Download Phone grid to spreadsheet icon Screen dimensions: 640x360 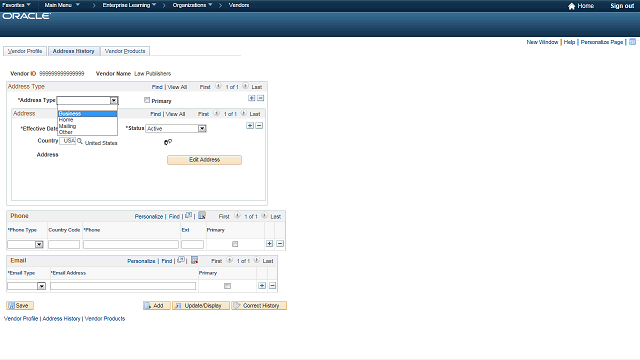point(202,216)
